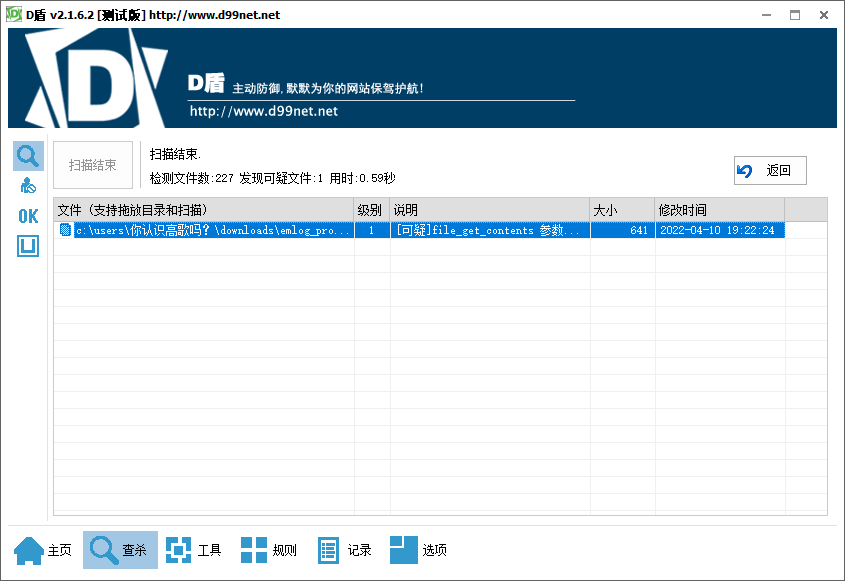Image resolution: width=845 pixels, height=581 pixels.
Task: Click the file icon on the suspicious result row
Action: 66,229
